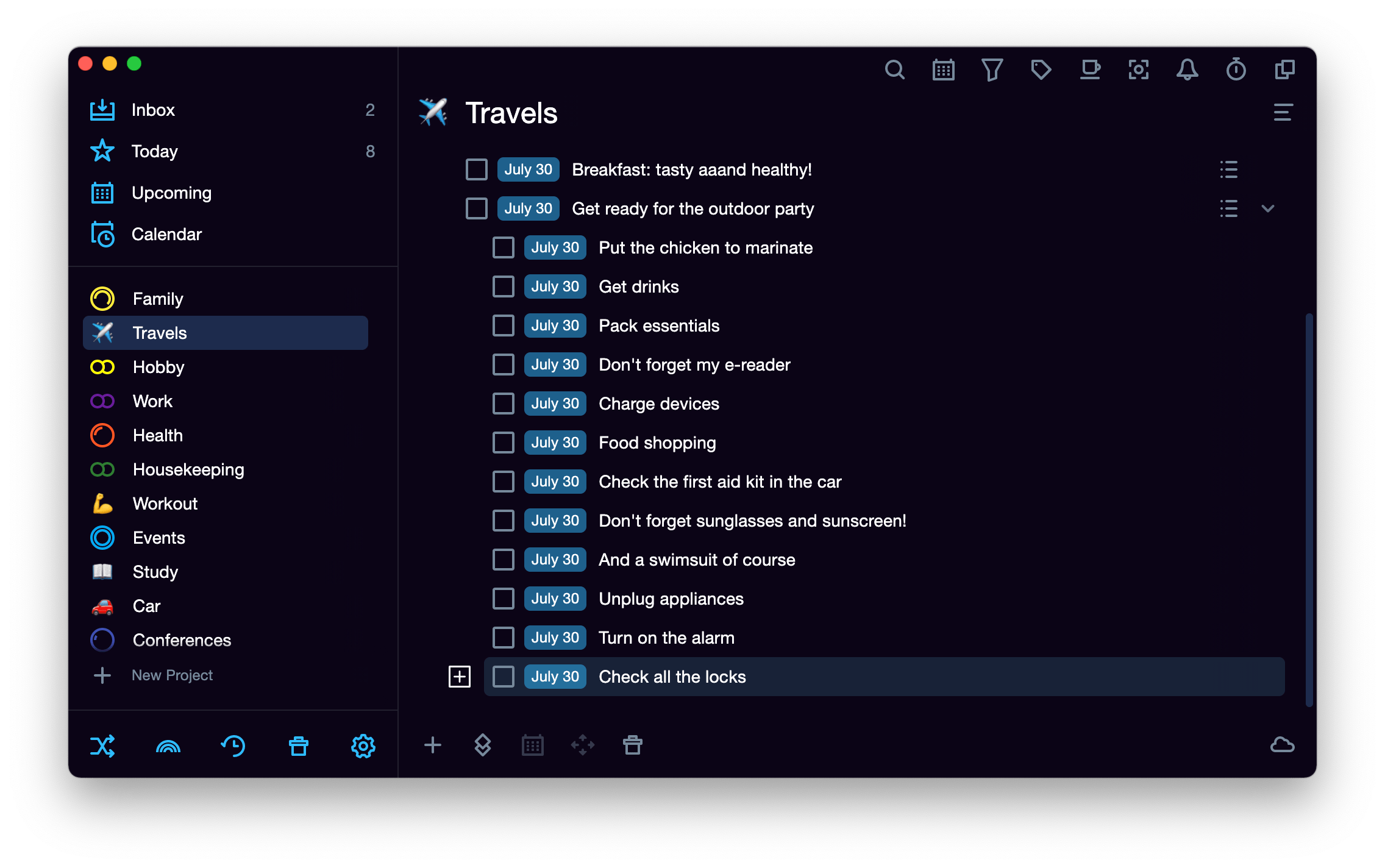This screenshot has height=868, width=1385.
Task: Select the Family project
Action: click(226, 299)
